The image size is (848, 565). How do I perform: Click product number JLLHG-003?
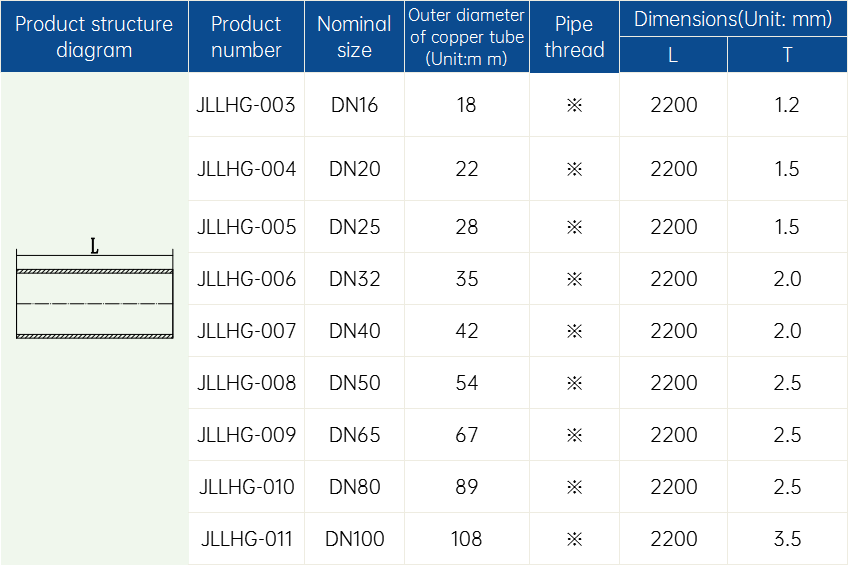click(x=246, y=105)
